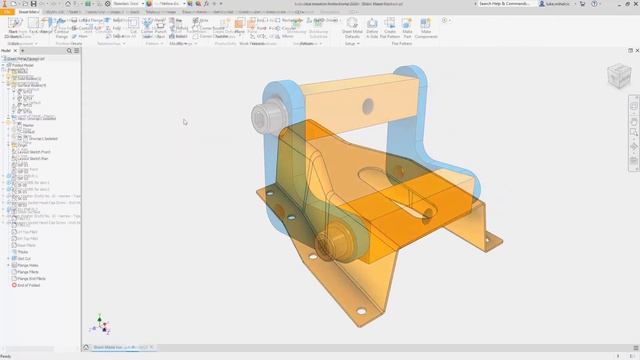
Task: Open the document tabs list menu
Action: tap(636, 348)
